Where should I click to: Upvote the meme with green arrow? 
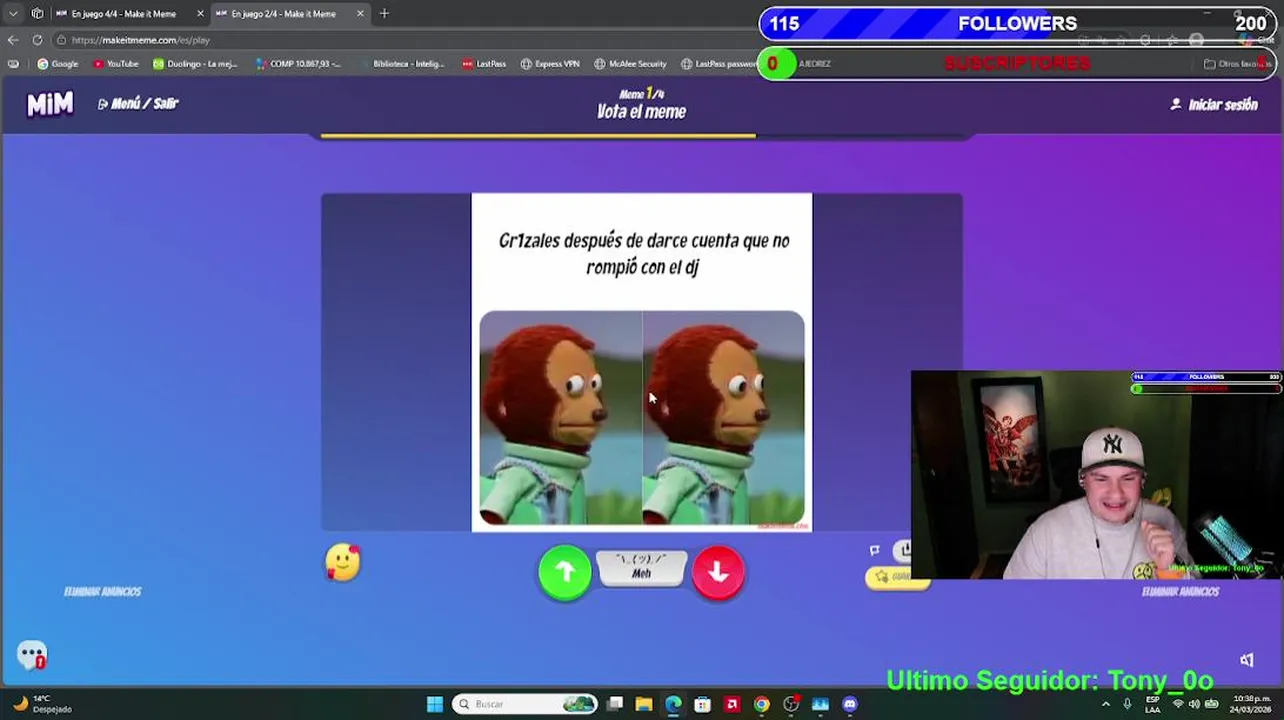[565, 572]
